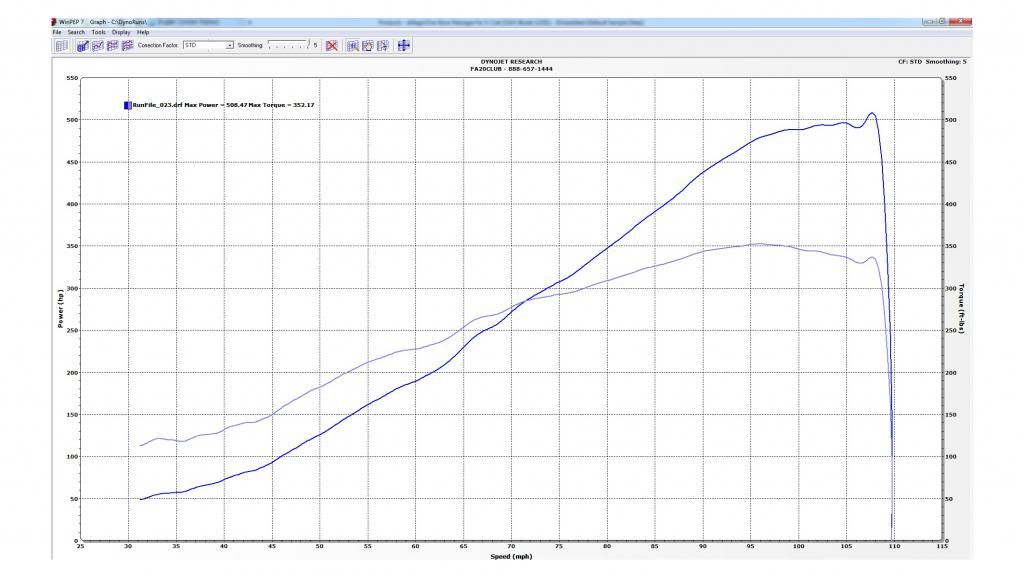This screenshot has width=1024, height=577.
Task: Open the File menu
Action: pos(57,32)
